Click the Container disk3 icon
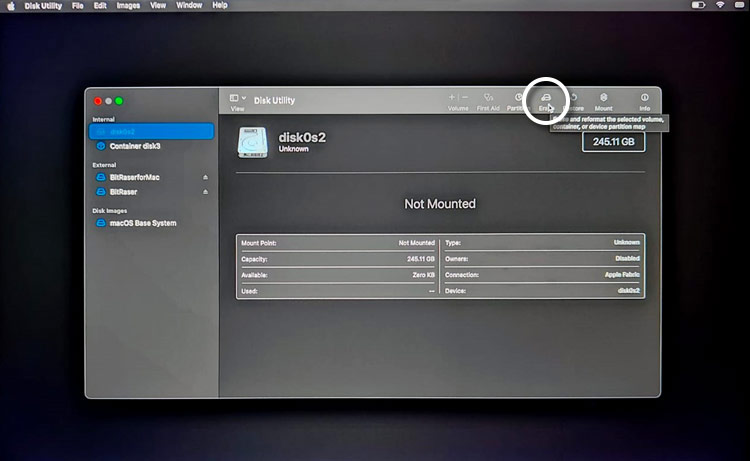 [x=101, y=146]
